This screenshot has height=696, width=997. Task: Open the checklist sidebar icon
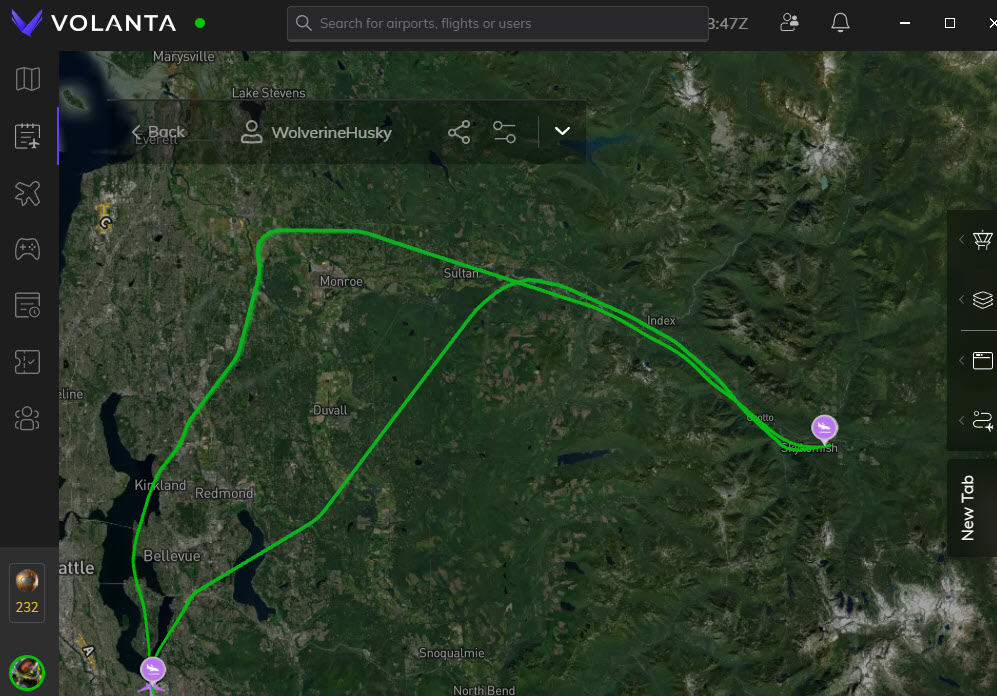click(28, 362)
